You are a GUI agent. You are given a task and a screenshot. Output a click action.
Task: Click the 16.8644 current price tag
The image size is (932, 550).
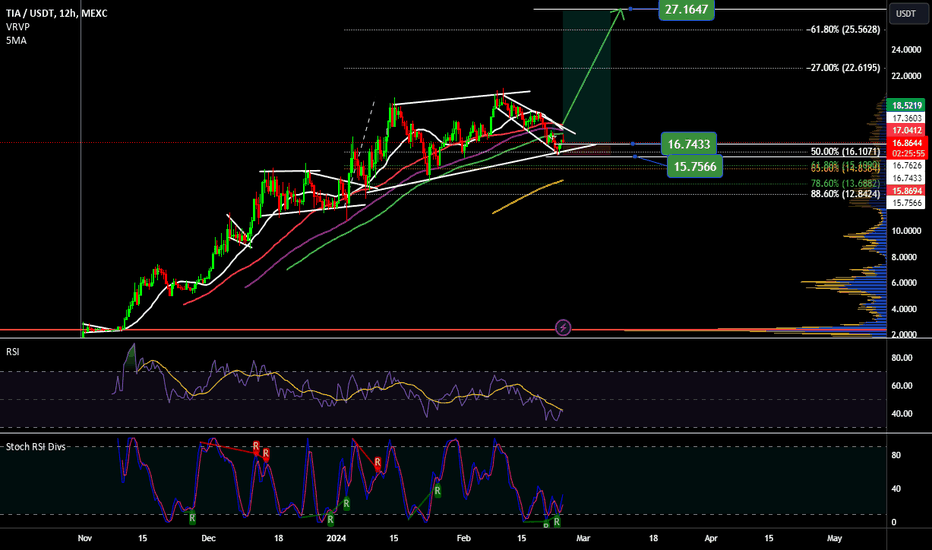click(x=907, y=143)
